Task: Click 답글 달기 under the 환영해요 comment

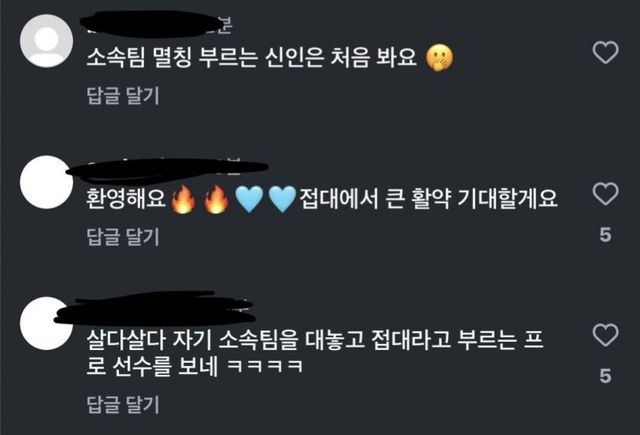Action: click(x=123, y=237)
